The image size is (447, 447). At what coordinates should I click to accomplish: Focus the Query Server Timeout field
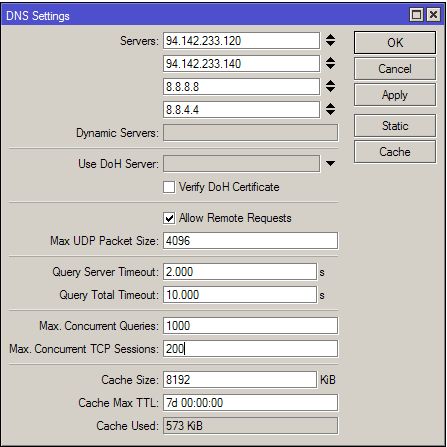click(240, 272)
